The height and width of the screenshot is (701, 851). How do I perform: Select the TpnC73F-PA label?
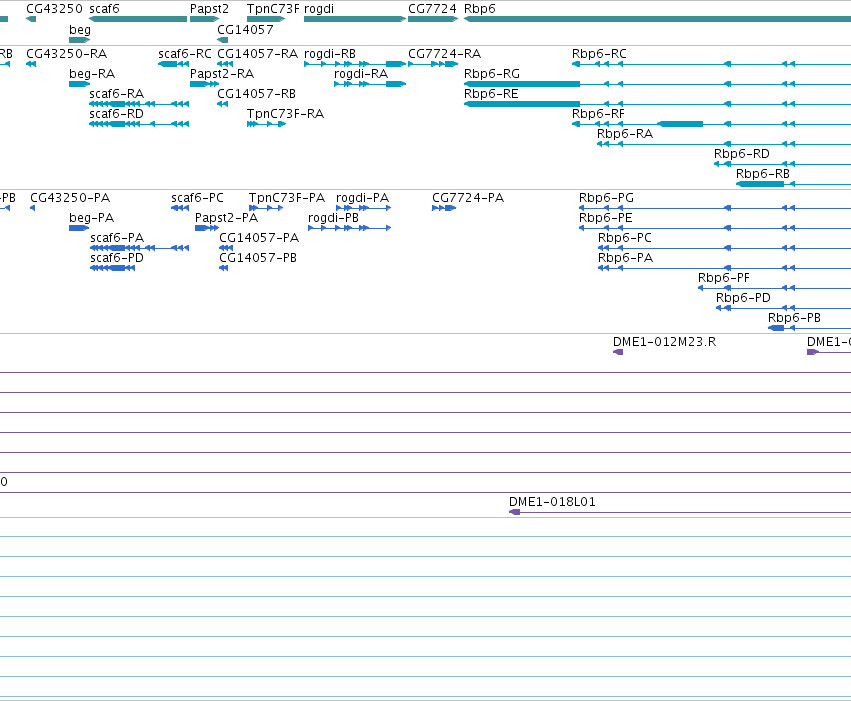[287, 198]
